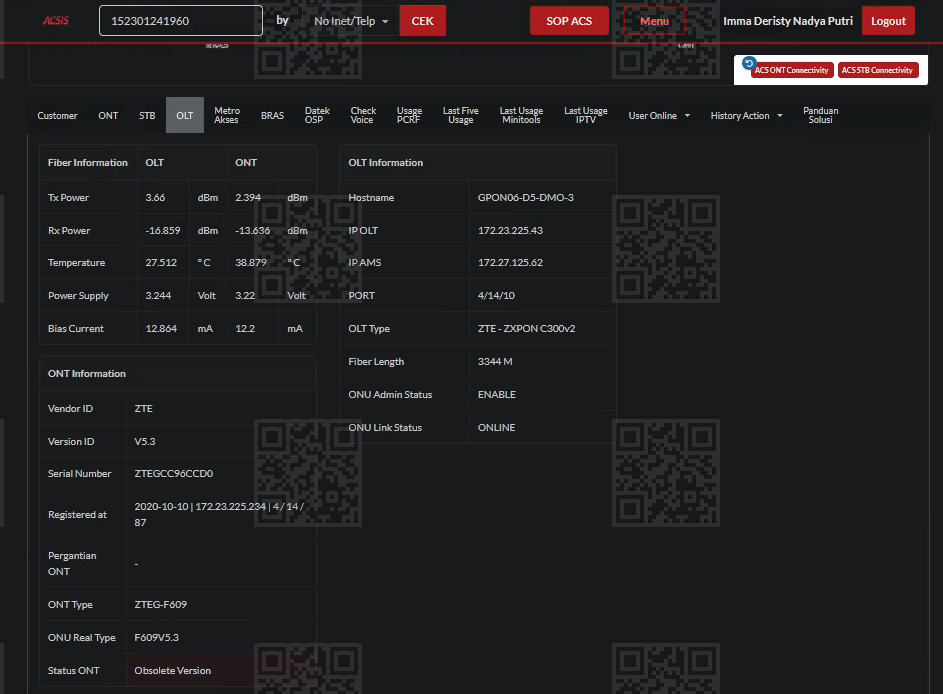Viewport: 943px width, 694px height.
Task: View the Datek OSP tab
Action: 317,116
